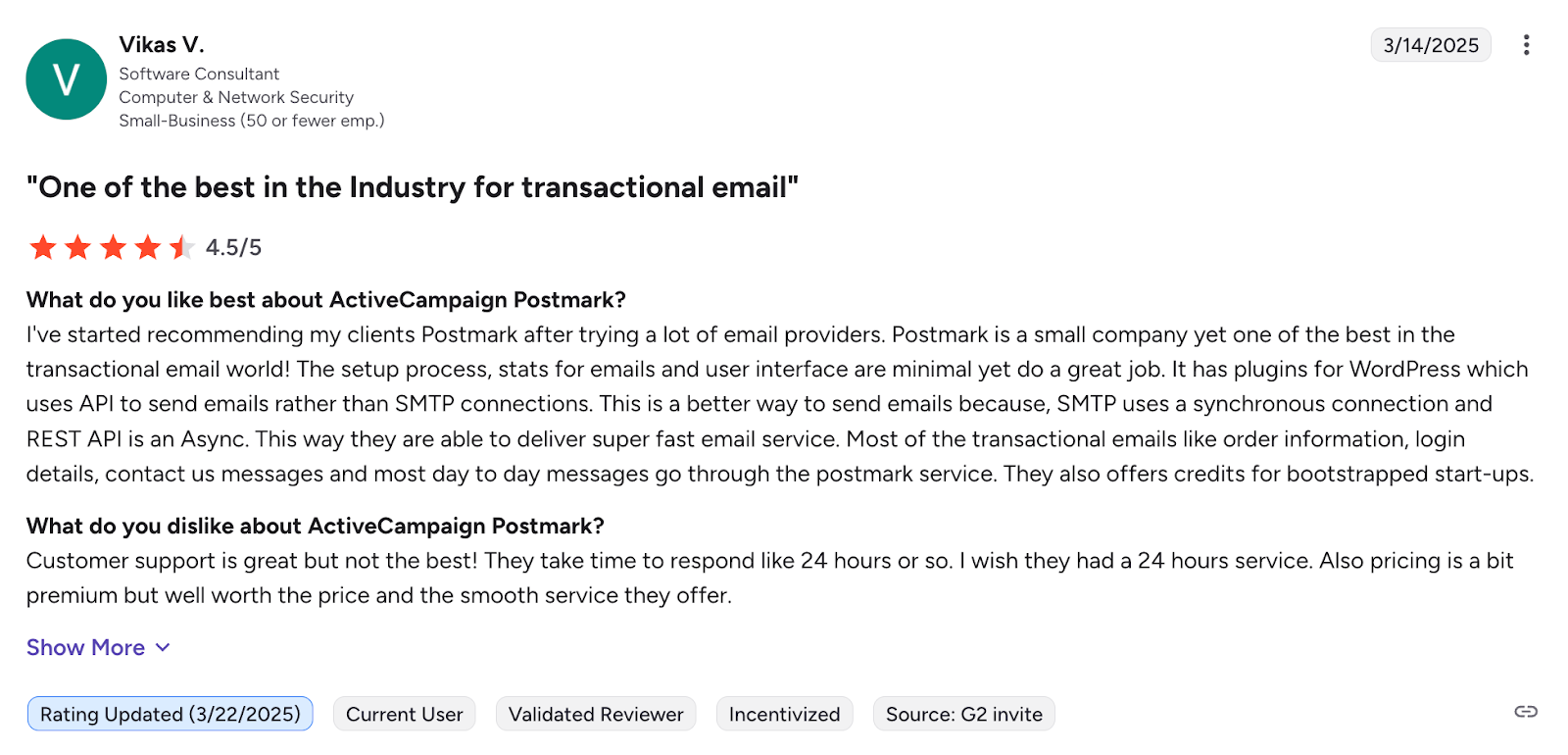Select the Rating Updated (3/22/2025) badge

(x=171, y=714)
